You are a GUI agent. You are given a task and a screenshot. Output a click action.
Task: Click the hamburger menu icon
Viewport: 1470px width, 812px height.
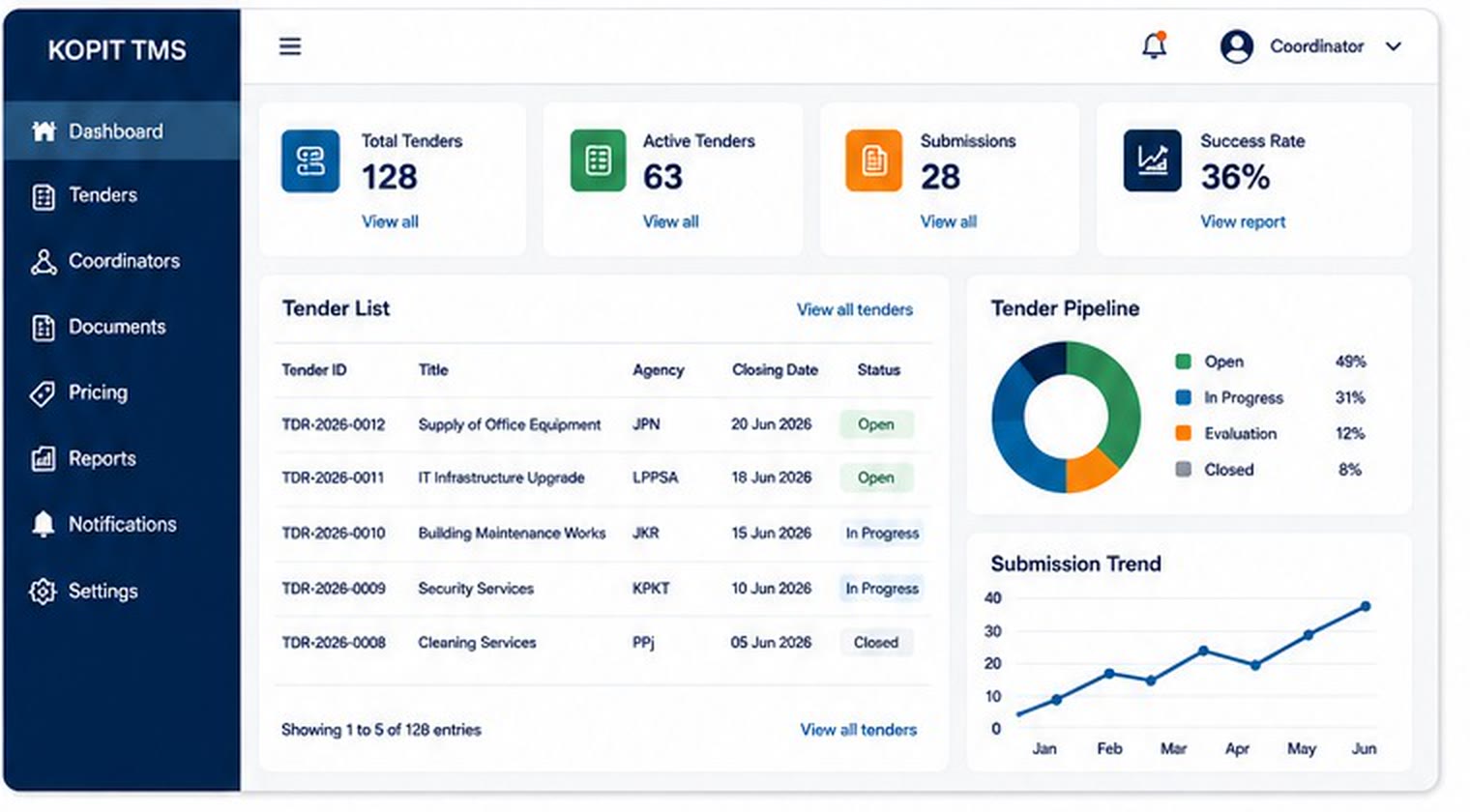point(290,46)
